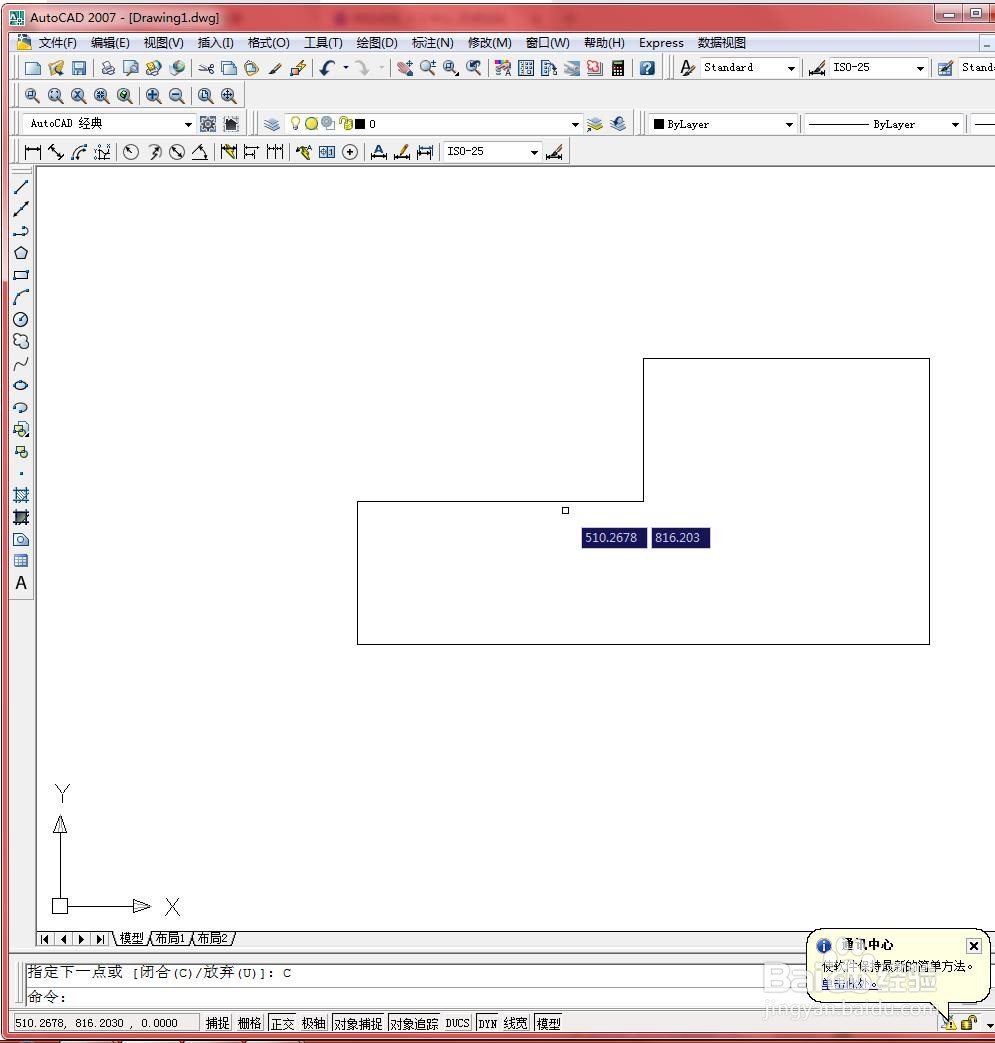Viewport: 995px width, 1043px height.
Task: Jump to first layout tab arrow
Action: [45, 939]
